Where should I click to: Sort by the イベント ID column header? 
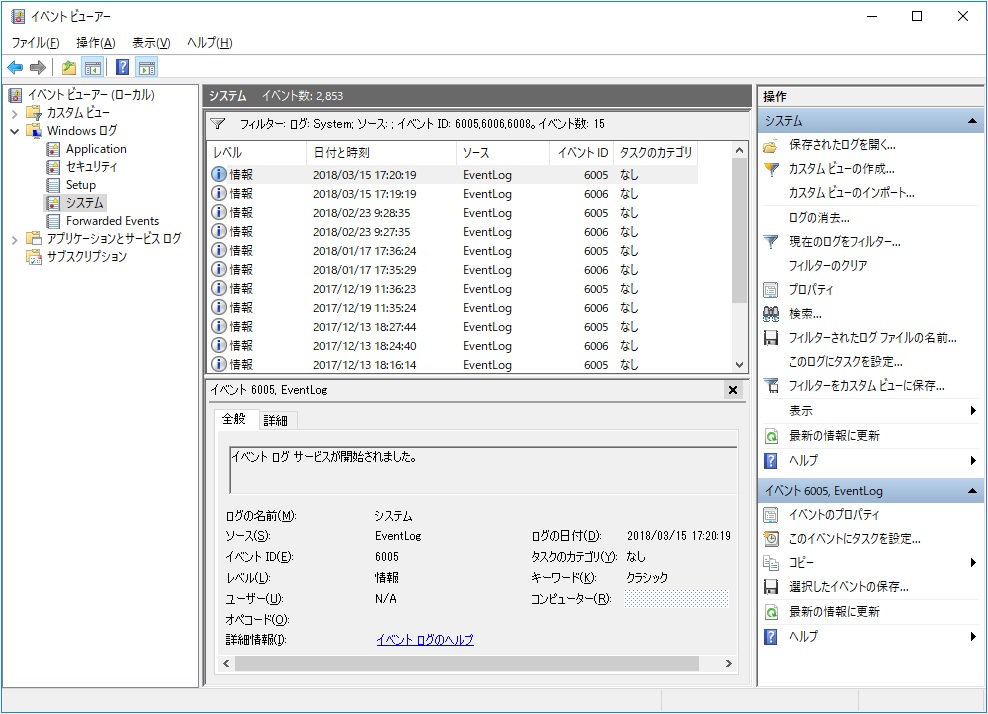click(x=582, y=153)
